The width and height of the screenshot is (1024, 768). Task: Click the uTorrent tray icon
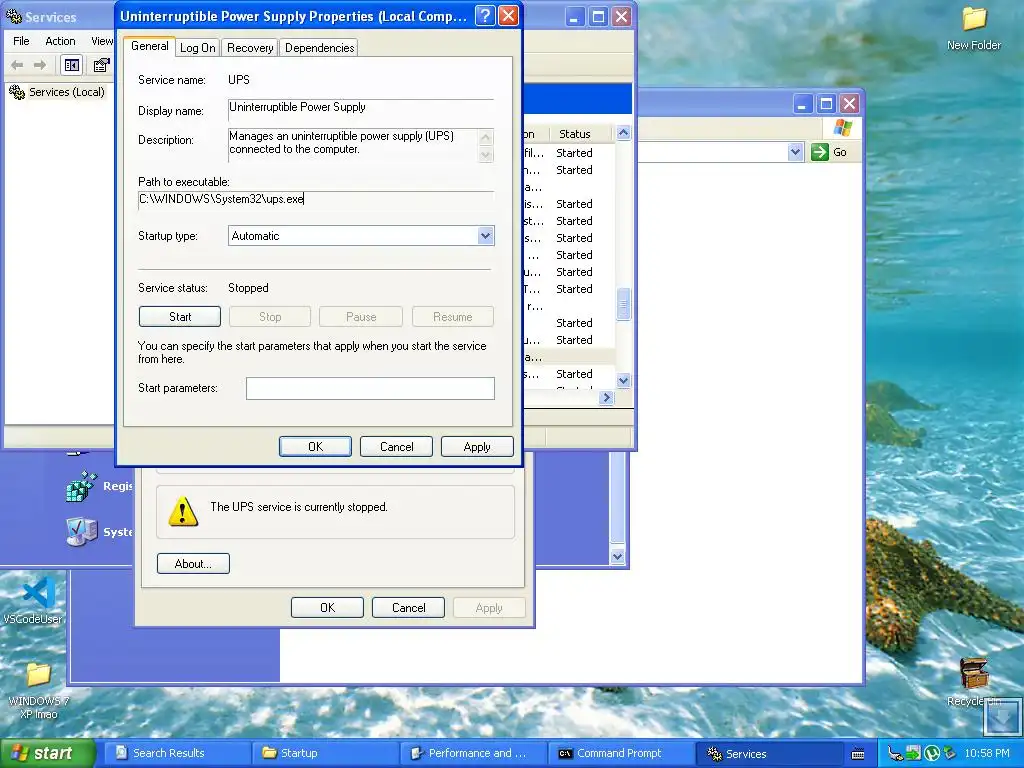click(x=931, y=754)
